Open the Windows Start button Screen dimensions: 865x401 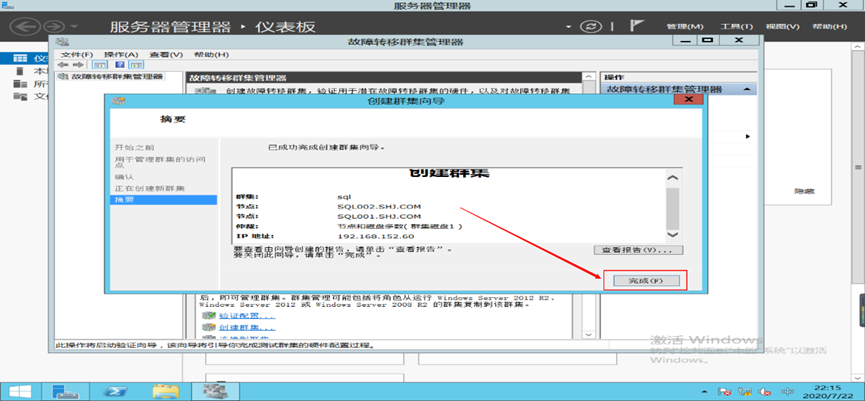click(x=20, y=391)
